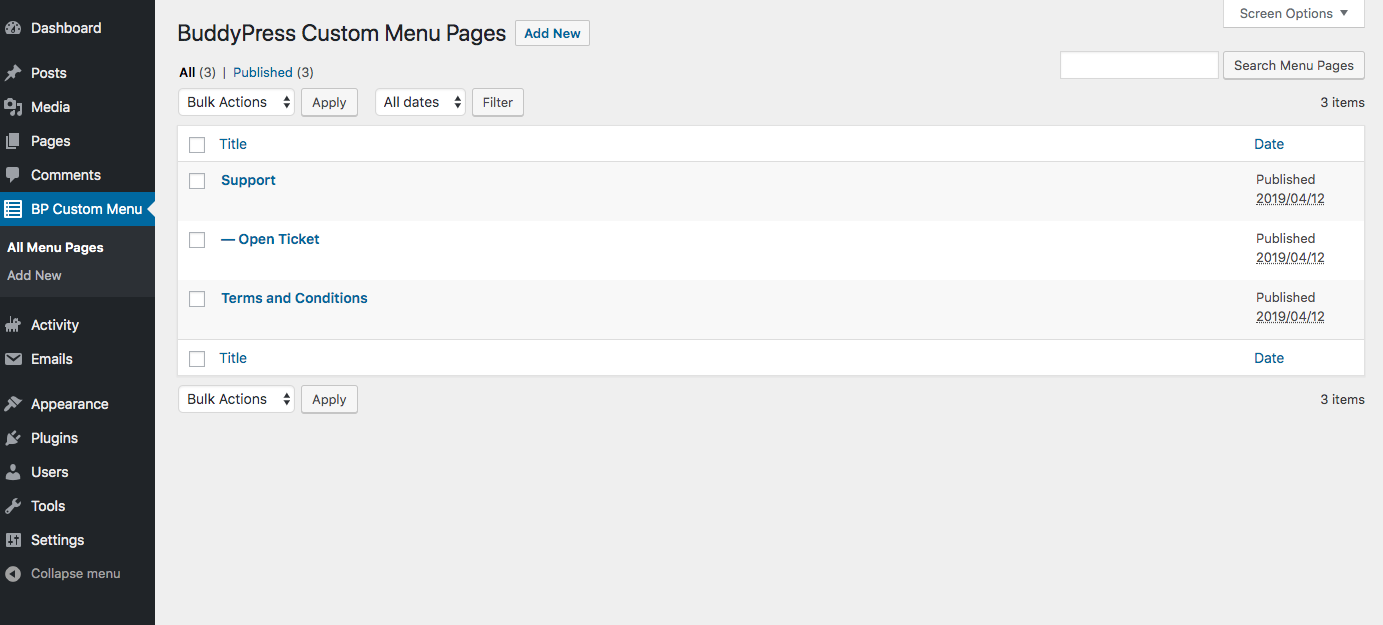Screen dimensions: 1383x625
Task: Click the Posts pushpin icon
Action: (x=13, y=73)
